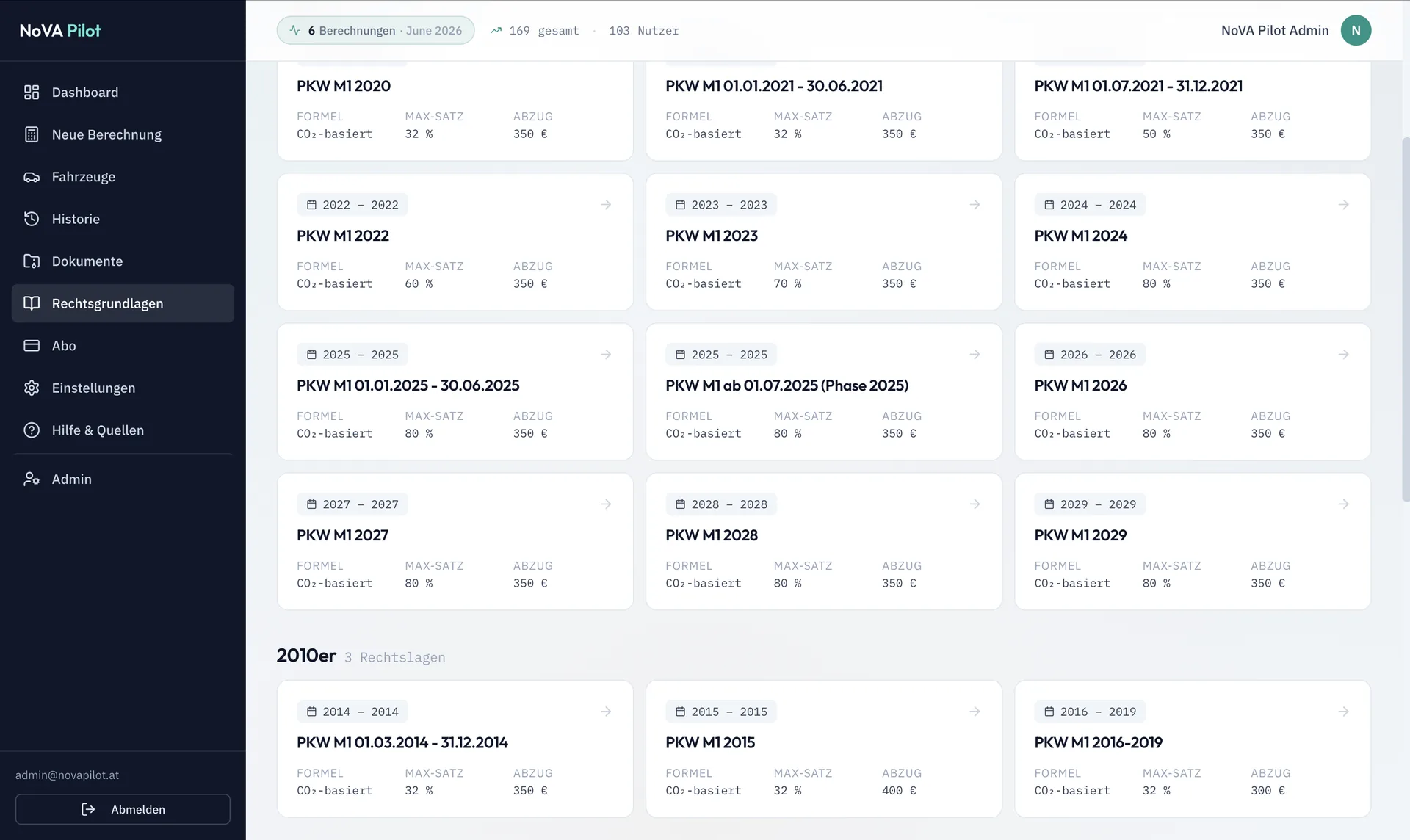Viewport: 1410px width, 840px height.
Task: Open PKW M1 01.01.2021 - 30.06.2021 card
Action: (823, 110)
